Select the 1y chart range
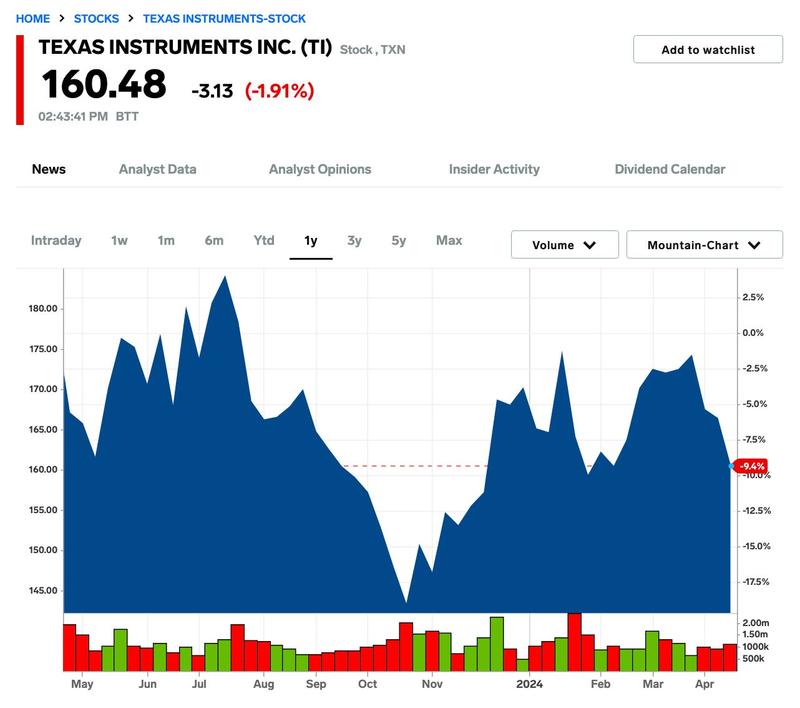The height and width of the screenshot is (708, 800). point(311,240)
